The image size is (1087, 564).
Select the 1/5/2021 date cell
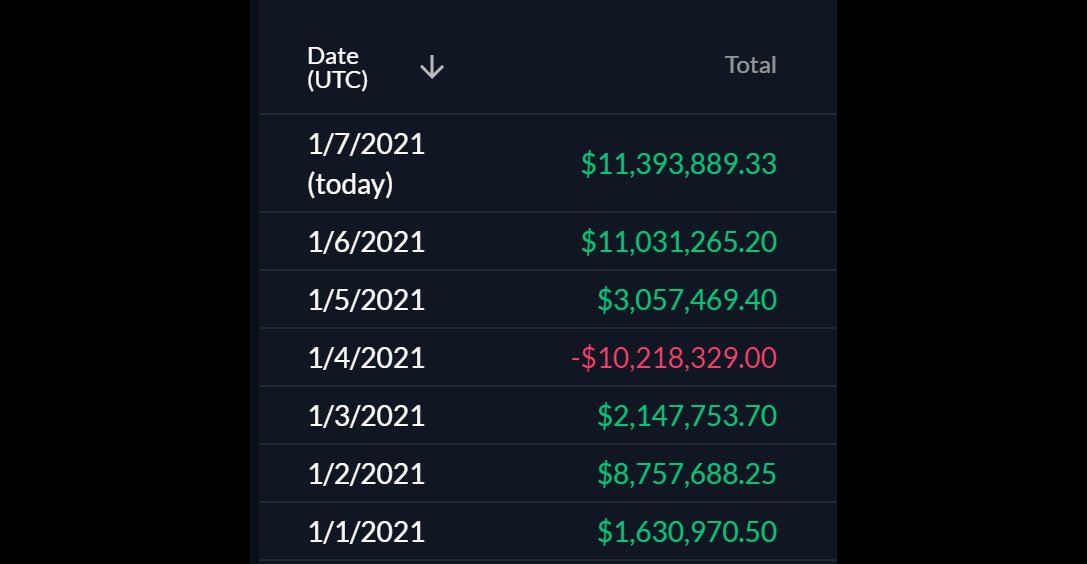coord(366,300)
